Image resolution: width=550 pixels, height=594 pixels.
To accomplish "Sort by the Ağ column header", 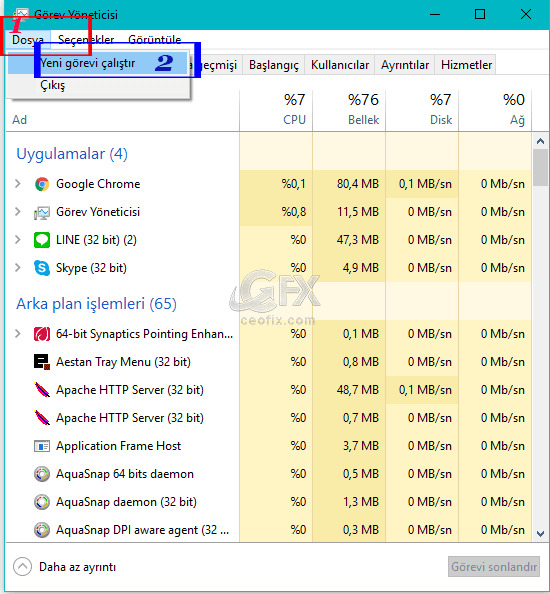I will click(495, 110).
